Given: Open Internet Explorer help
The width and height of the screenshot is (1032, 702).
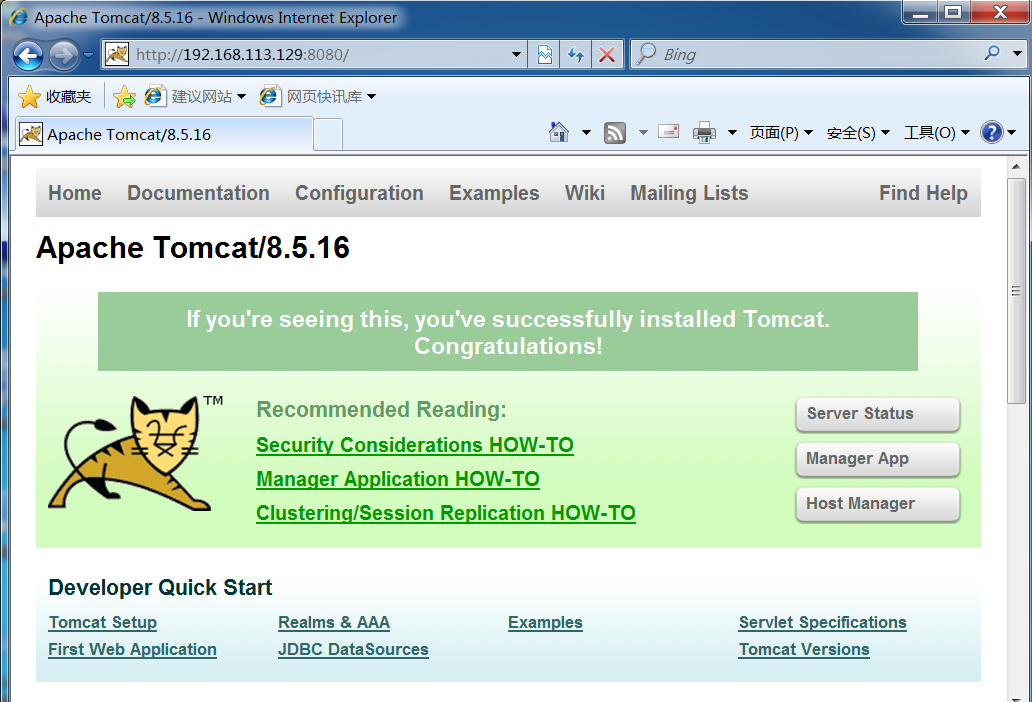Looking at the screenshot, I should (x=994, y=131).
